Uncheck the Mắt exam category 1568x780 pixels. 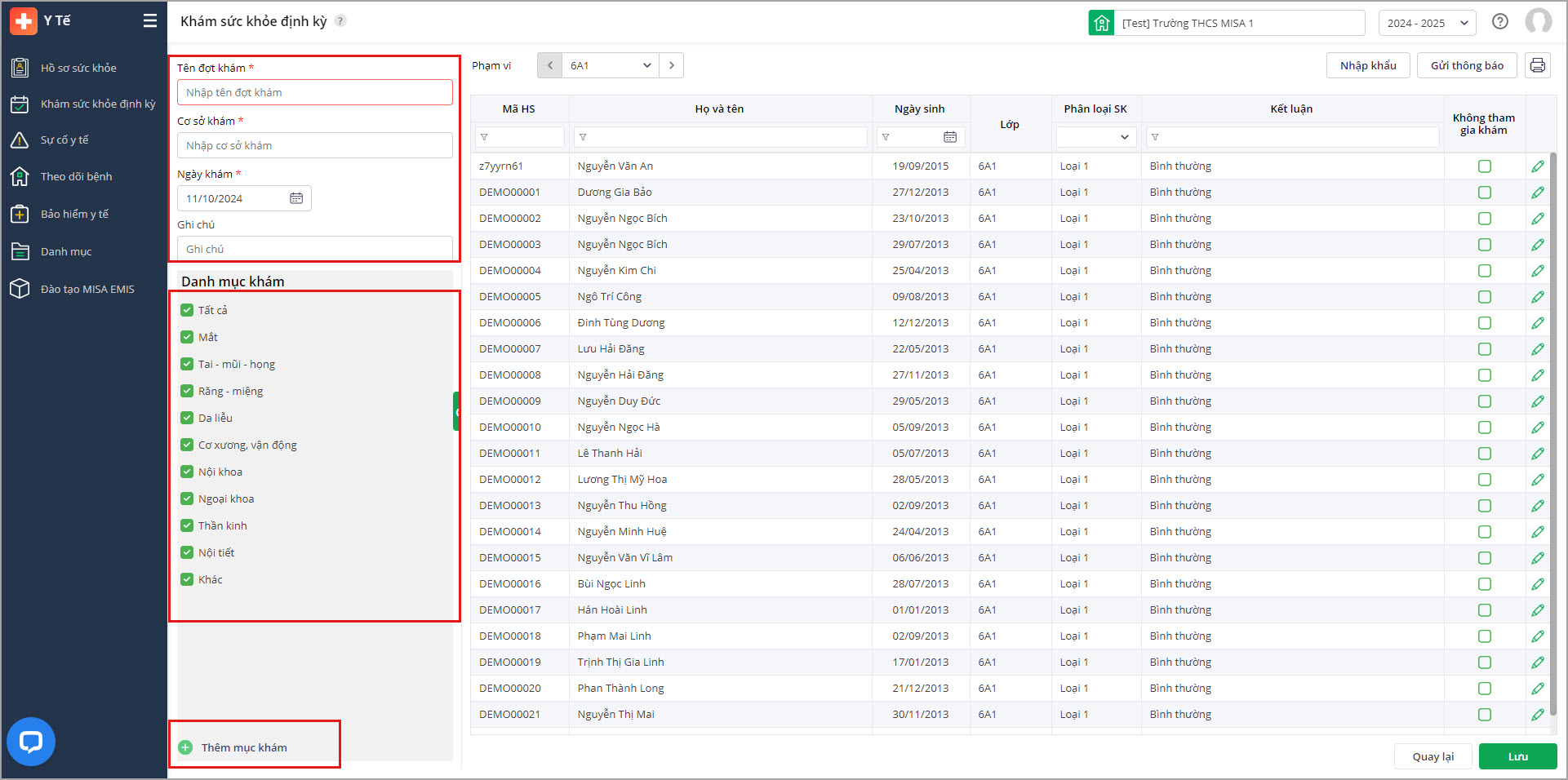[x=187, y=337]
